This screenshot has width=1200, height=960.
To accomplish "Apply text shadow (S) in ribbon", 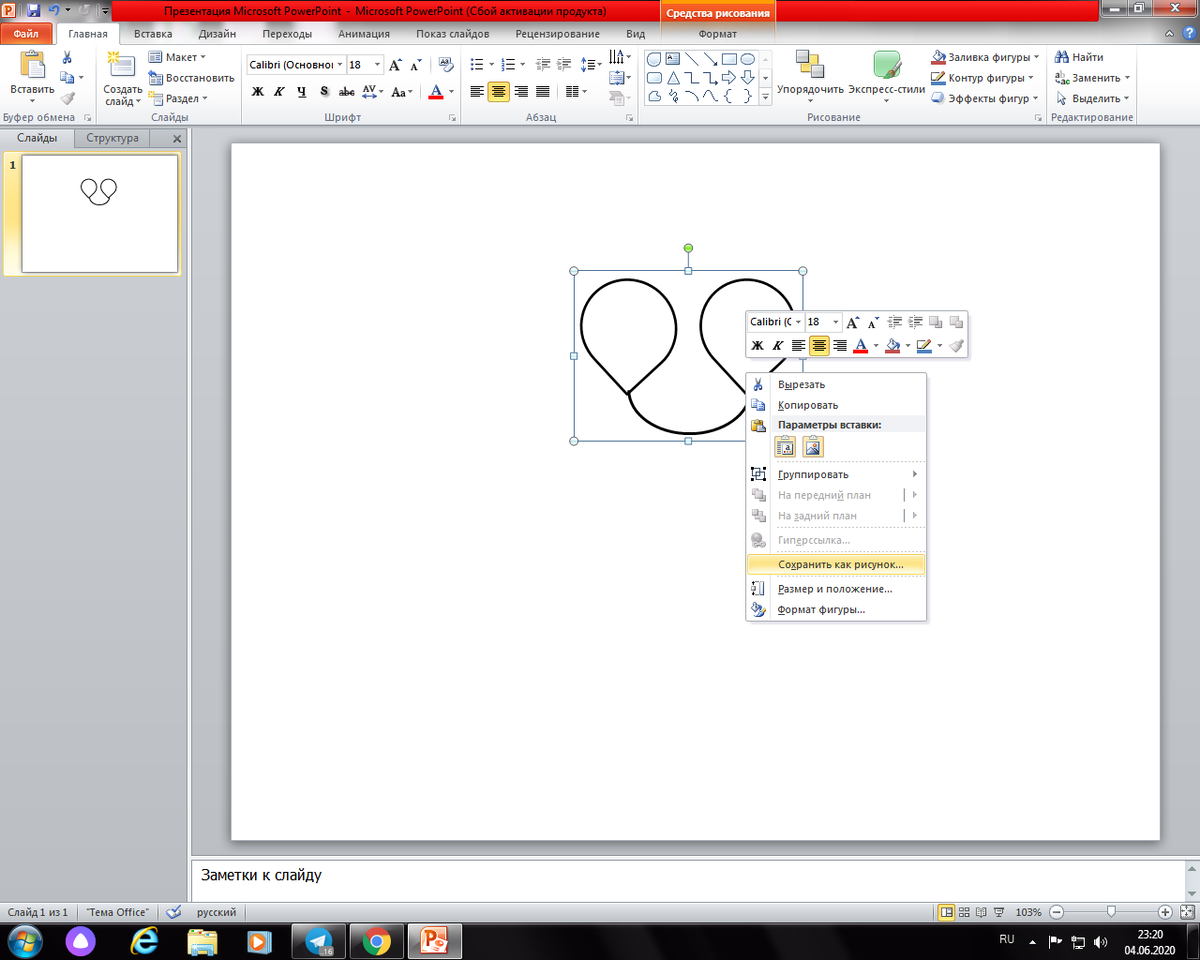I will [x=324, y=91].
